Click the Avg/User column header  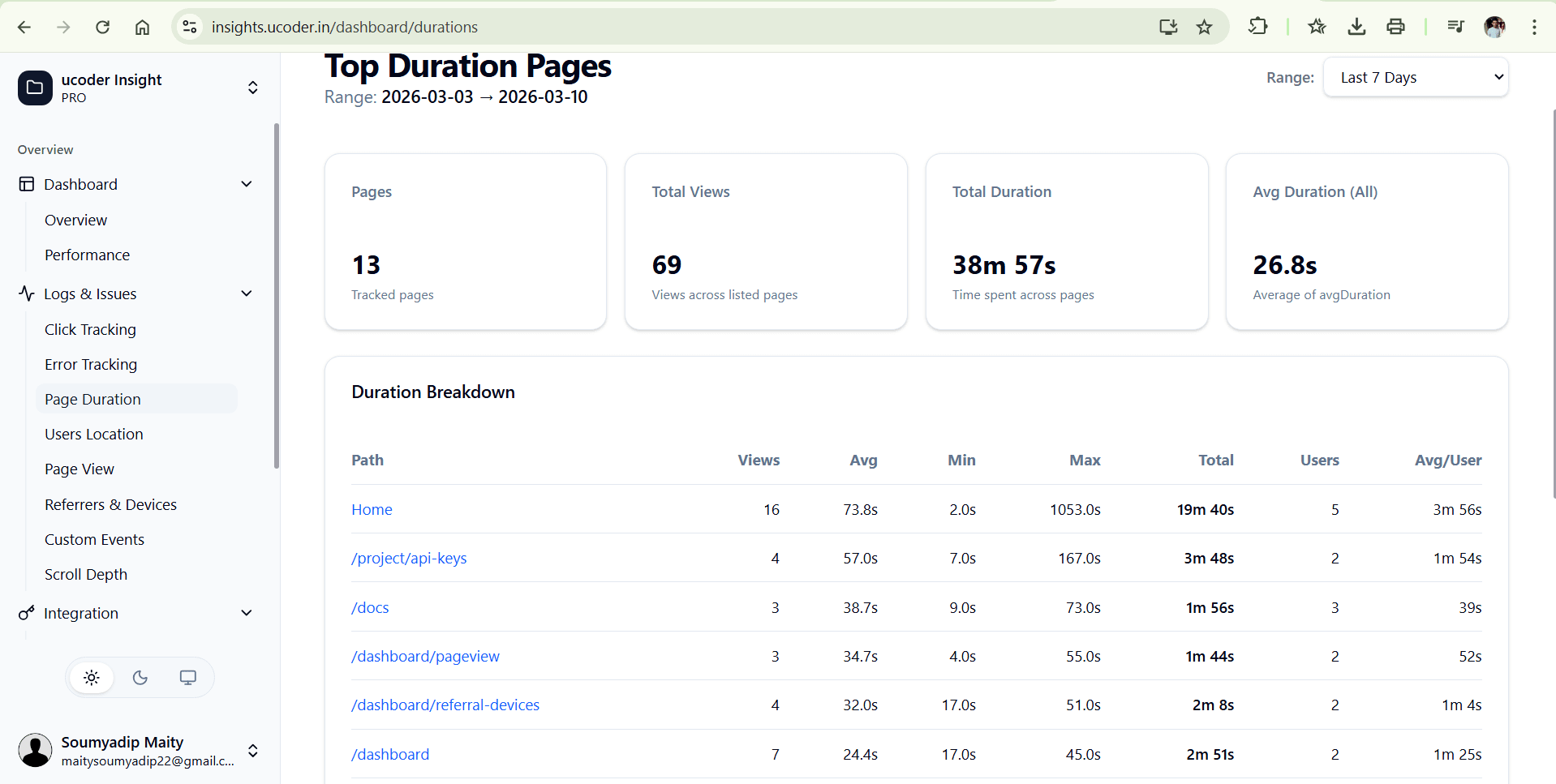(1448, 460)
